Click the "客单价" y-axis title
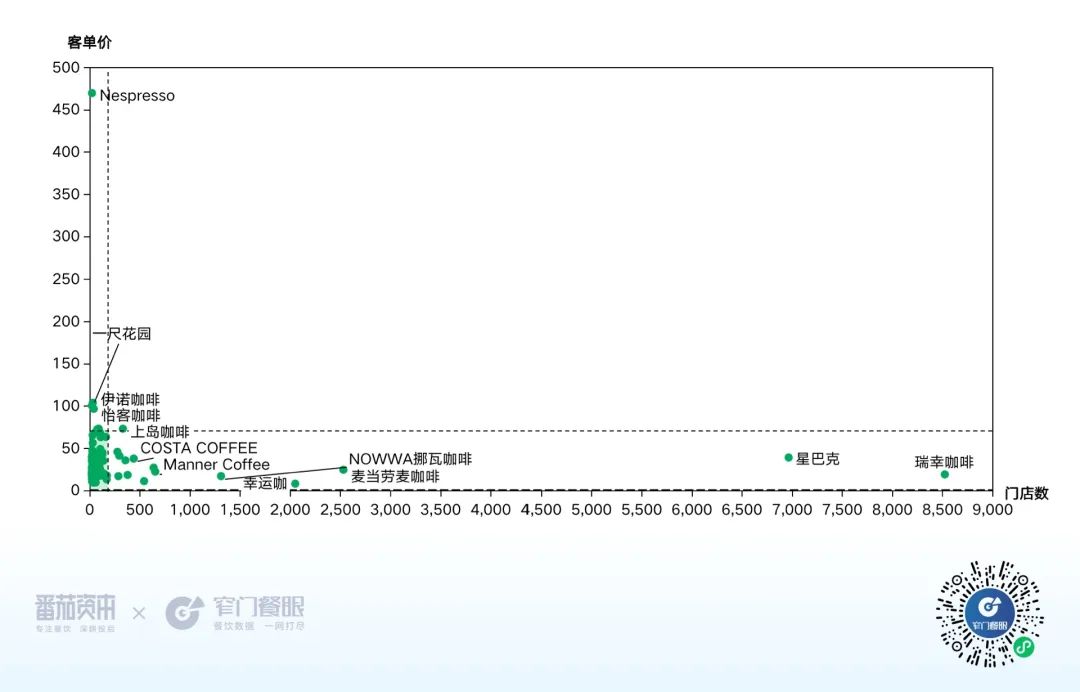This screenshot has width=1080, height=692. click(90, 43)
